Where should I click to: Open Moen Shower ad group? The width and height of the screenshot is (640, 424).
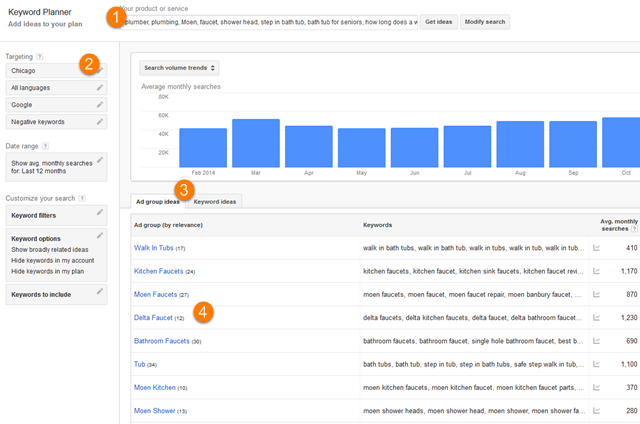point(154,411)
